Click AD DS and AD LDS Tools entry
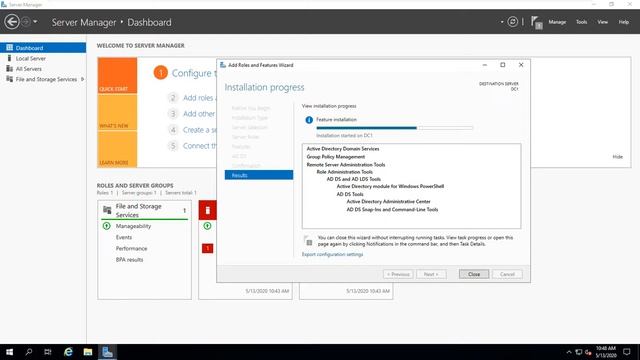The image size is (640, 360). click(353, 179)
